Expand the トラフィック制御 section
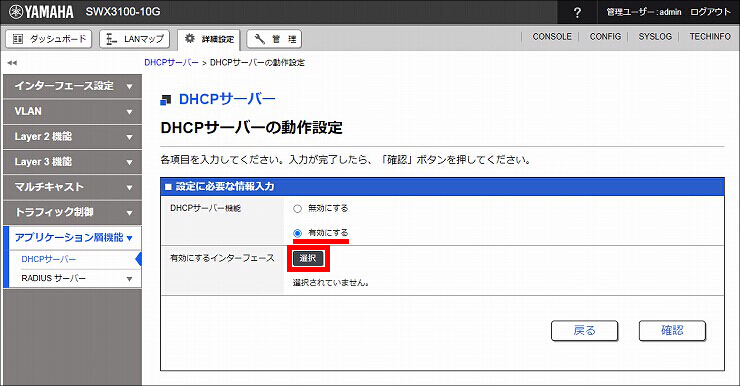Image resolution: width=740 pixels, height=386 pixels. click(x=72, y=212)
